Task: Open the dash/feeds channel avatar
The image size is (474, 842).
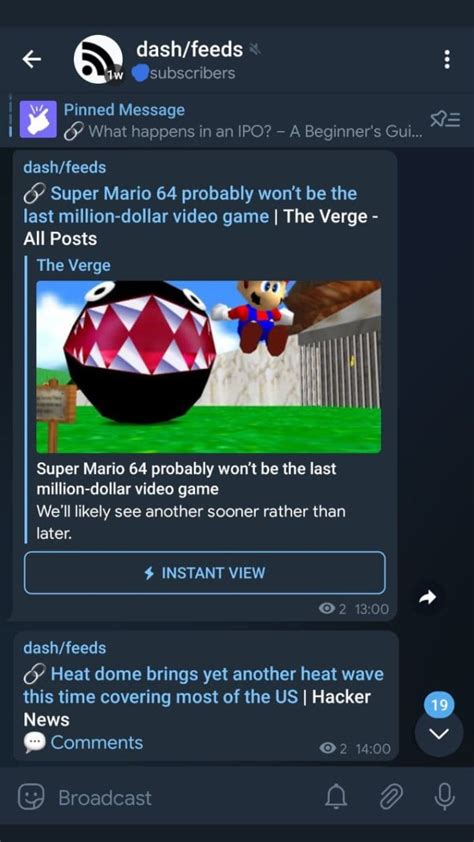Action: click(x=98, y=60)
